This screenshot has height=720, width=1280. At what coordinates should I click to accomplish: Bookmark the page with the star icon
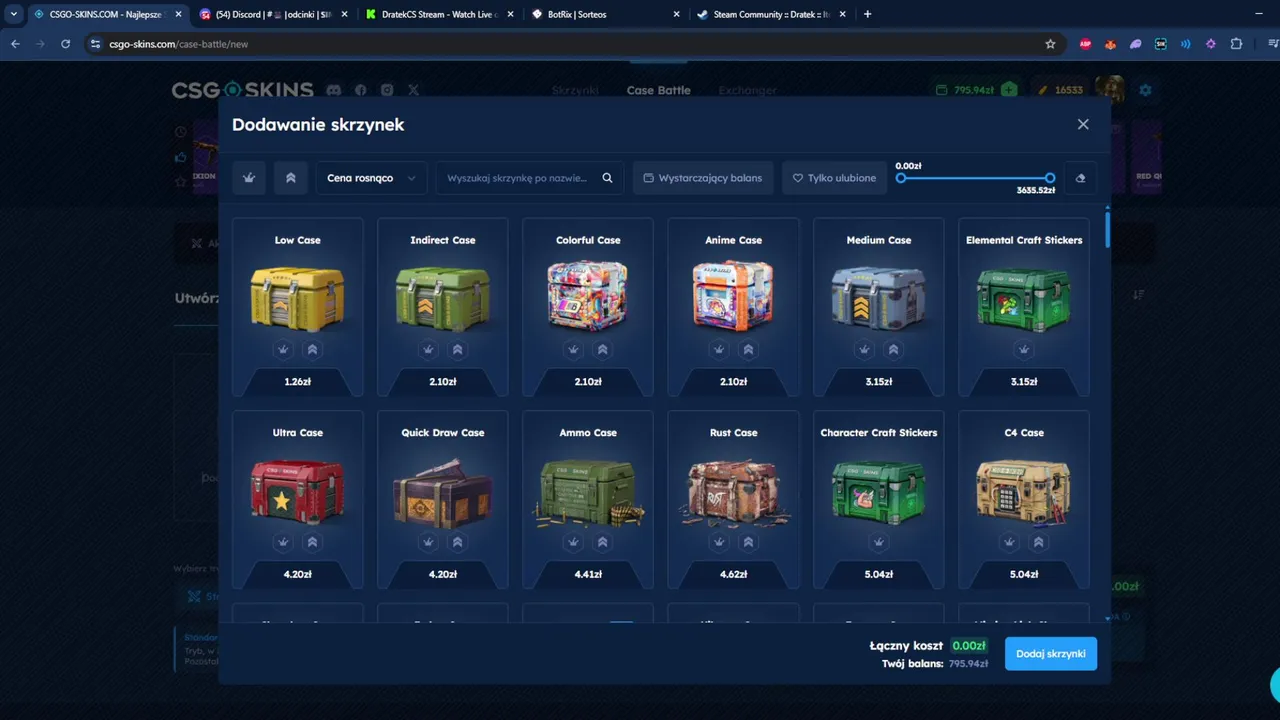1050,44
